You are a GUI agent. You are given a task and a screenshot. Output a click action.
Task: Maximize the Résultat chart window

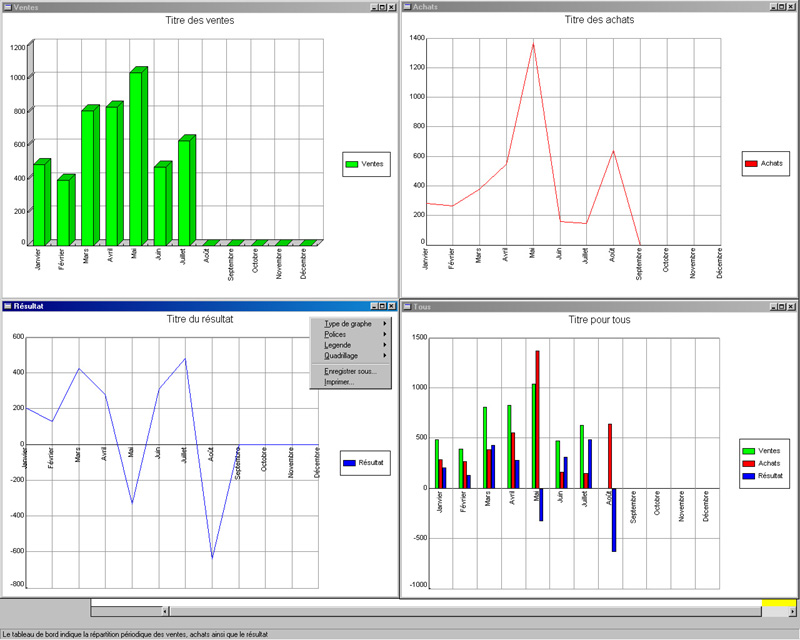pos(382,305)
